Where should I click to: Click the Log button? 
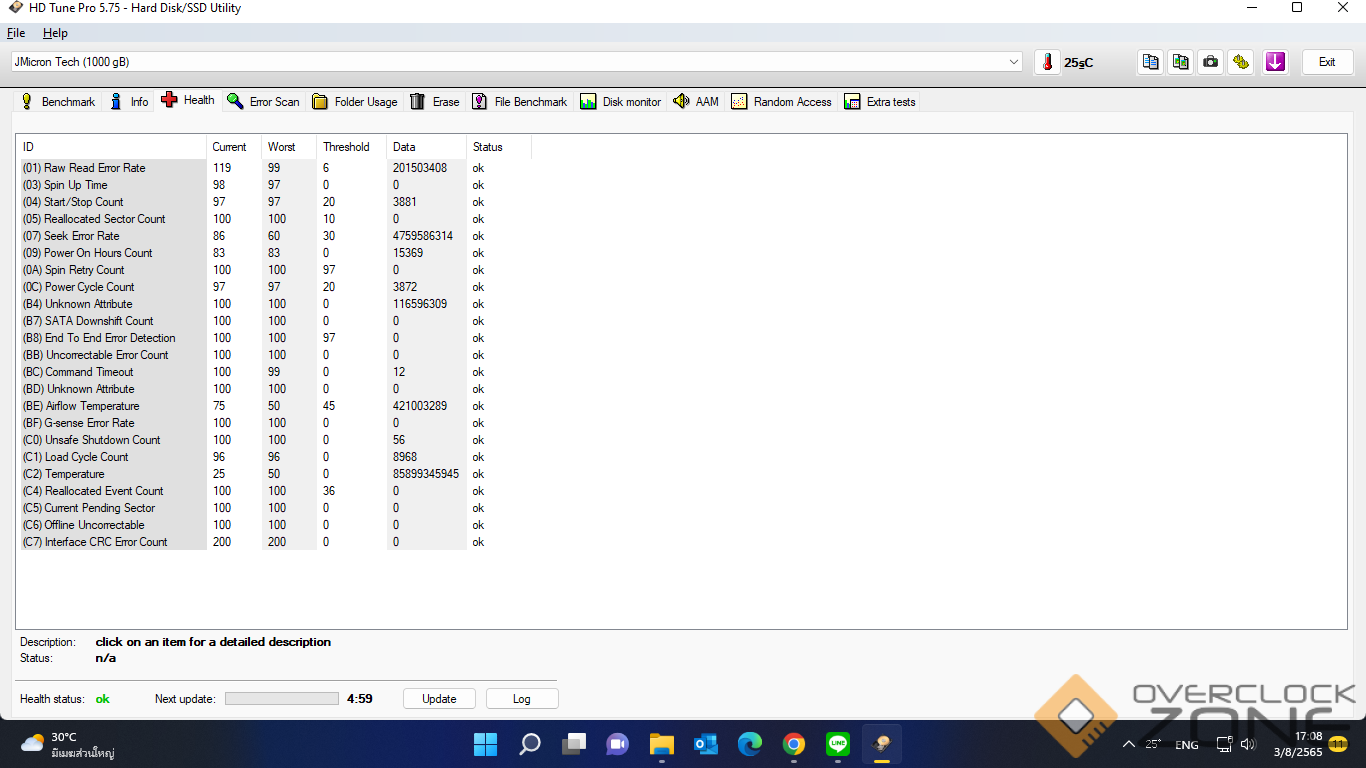522,699
